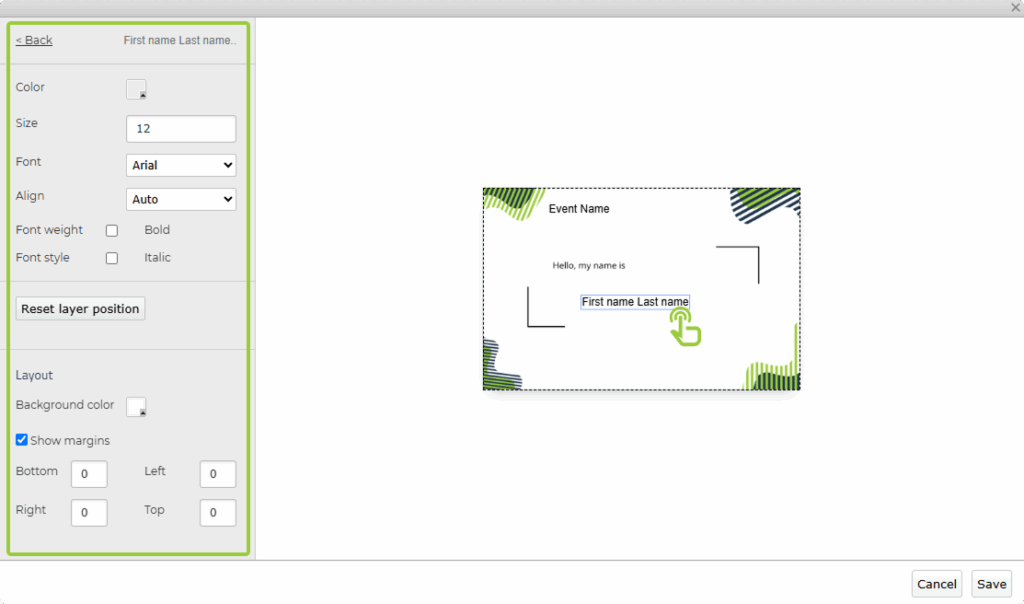Select the Event Name text layer
The width and height of the screenshot is (1024, 604).
(x=579, y=209)
